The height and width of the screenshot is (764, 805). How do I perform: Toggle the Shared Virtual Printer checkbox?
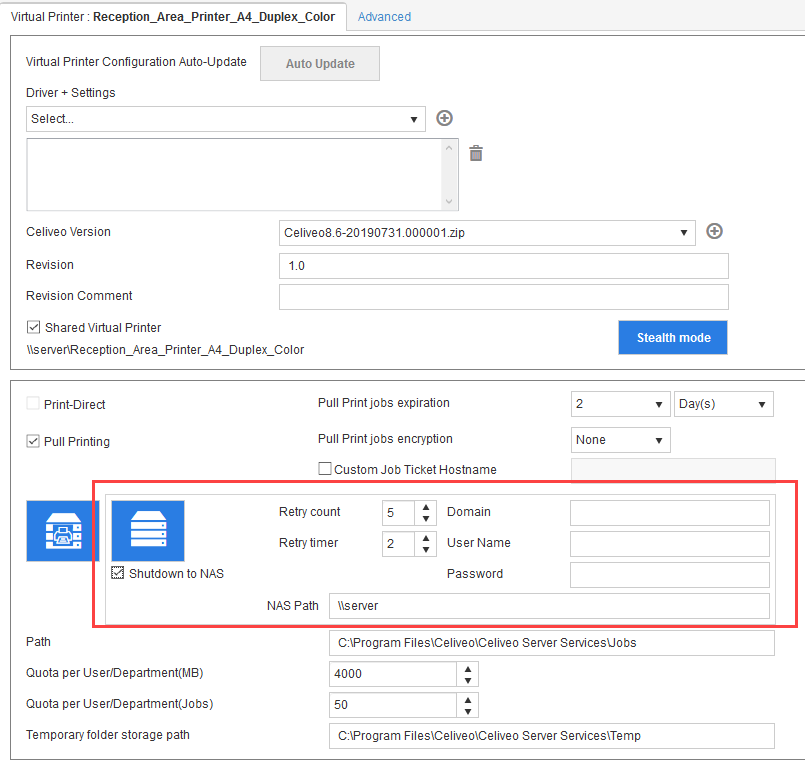click(33, 327)
